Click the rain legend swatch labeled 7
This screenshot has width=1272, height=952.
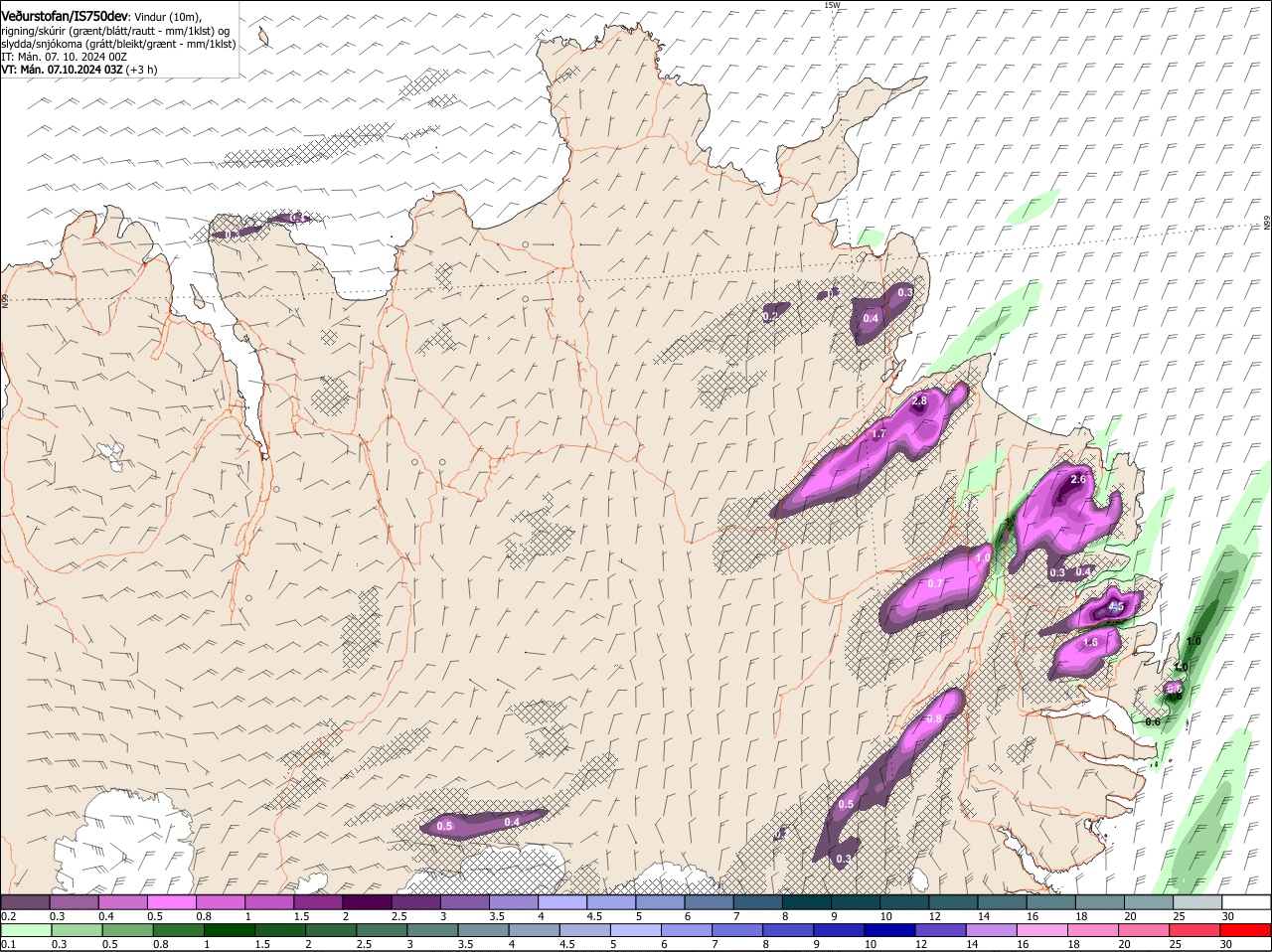pyautogui.click(x=737, y=930)
